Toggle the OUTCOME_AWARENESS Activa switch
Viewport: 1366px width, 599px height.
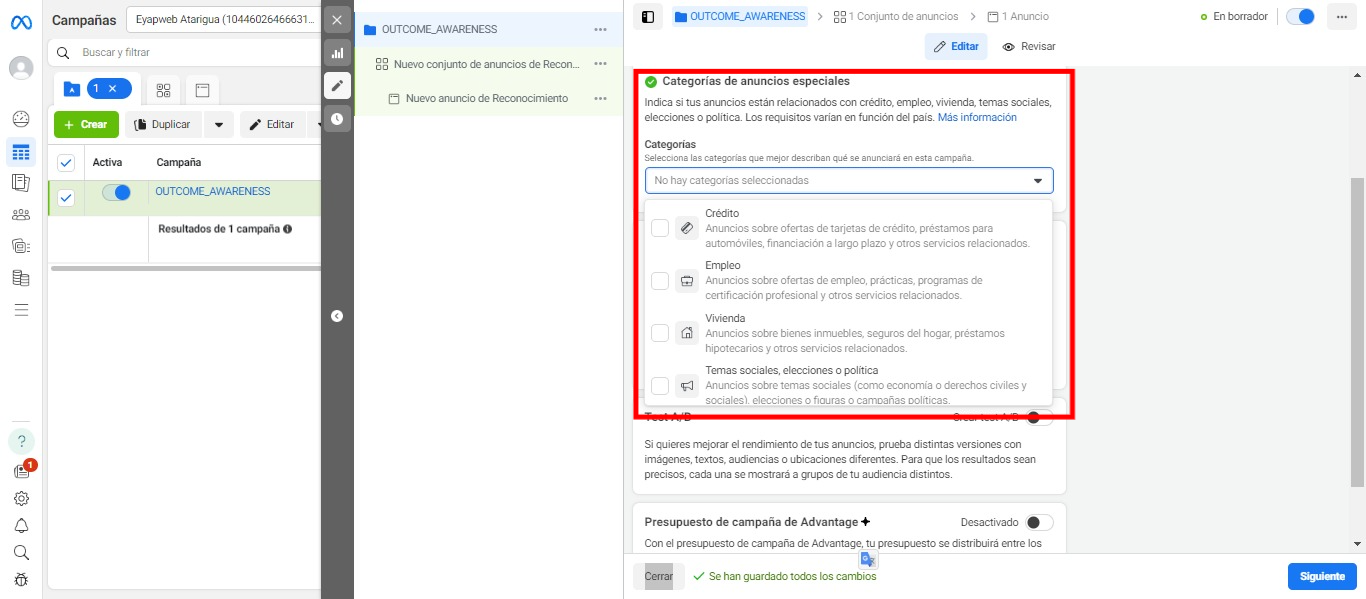coord(116,193)
